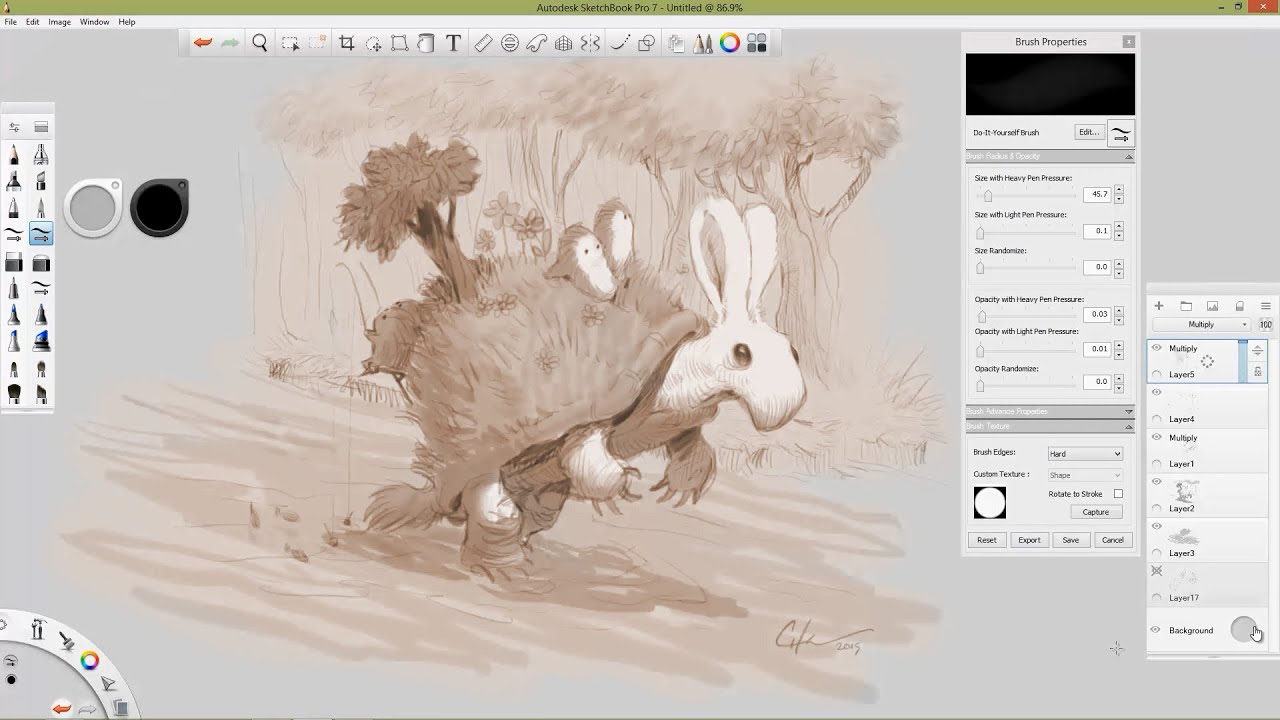Select the rectangular Selection tool
Image resolution: width=1280 pixels, height=720 pixels.
[290, 43]
